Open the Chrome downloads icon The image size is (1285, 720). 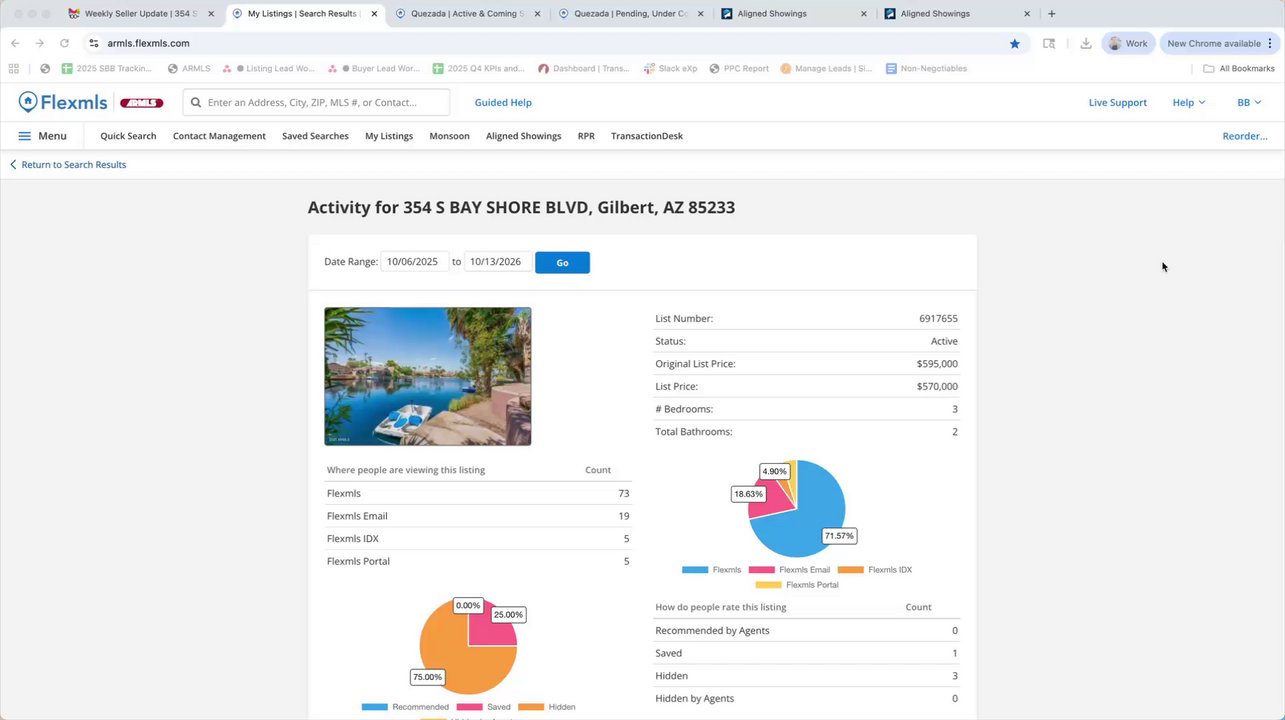point(1085,43)
